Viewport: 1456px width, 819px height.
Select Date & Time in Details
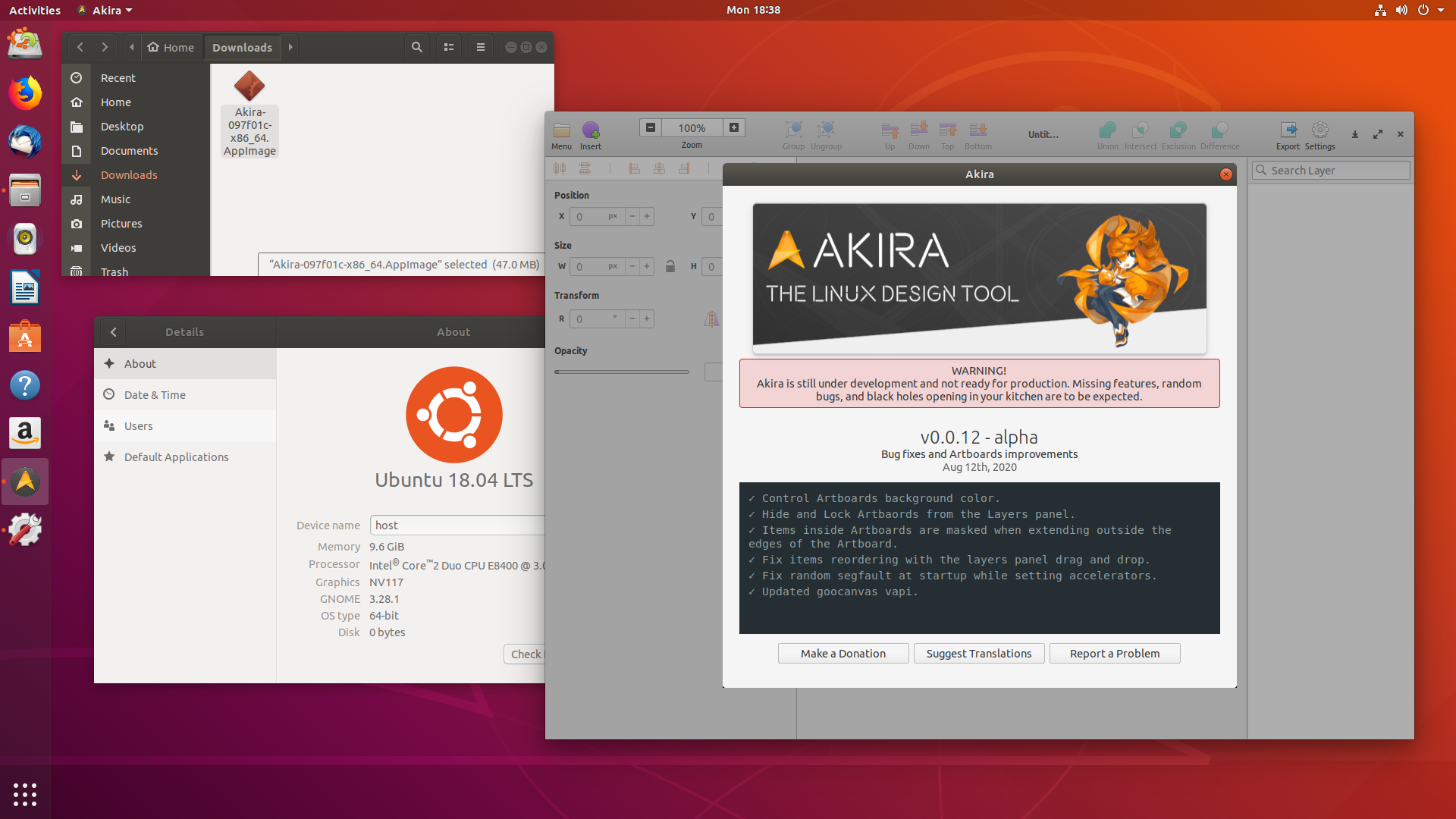(x=185, y=395)
